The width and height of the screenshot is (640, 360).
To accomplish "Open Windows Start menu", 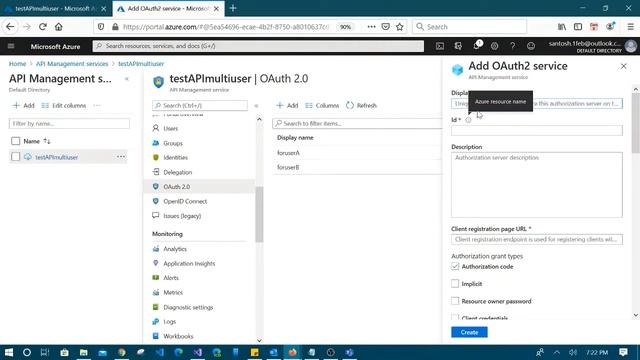I will pos(9,352).
